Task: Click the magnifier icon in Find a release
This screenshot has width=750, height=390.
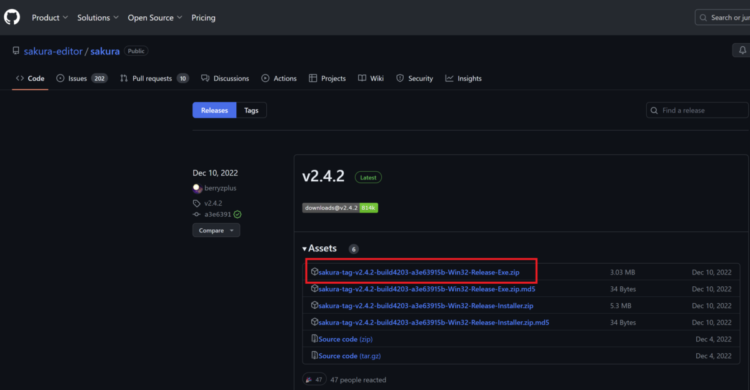Action: click(x=654, y=111)
